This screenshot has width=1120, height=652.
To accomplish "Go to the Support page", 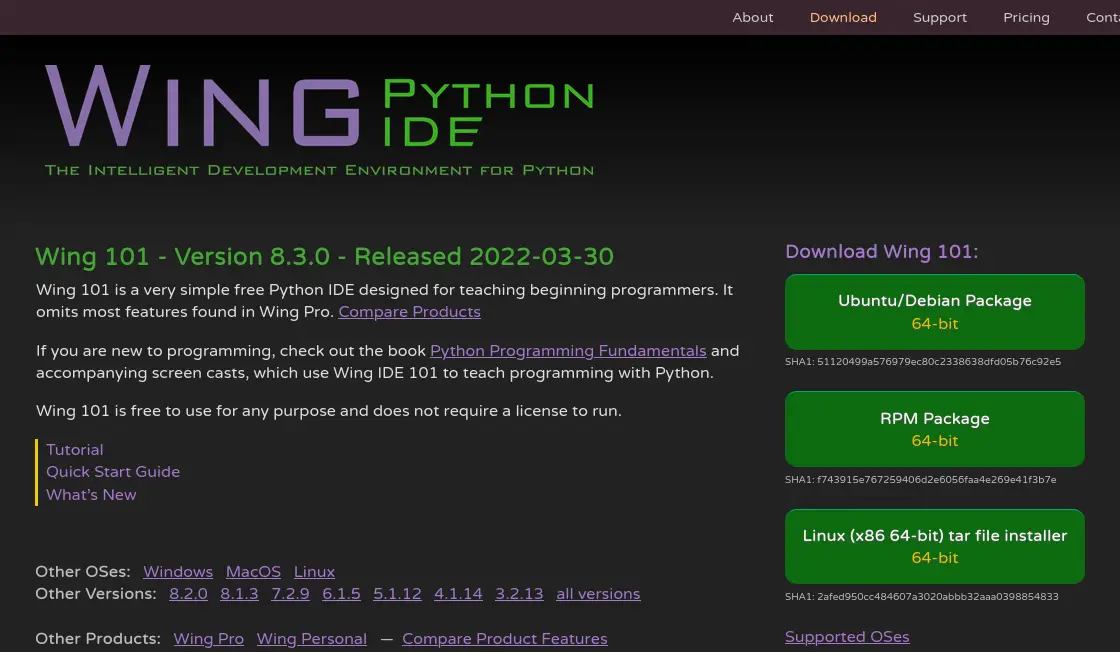I will tap(939, 17).
